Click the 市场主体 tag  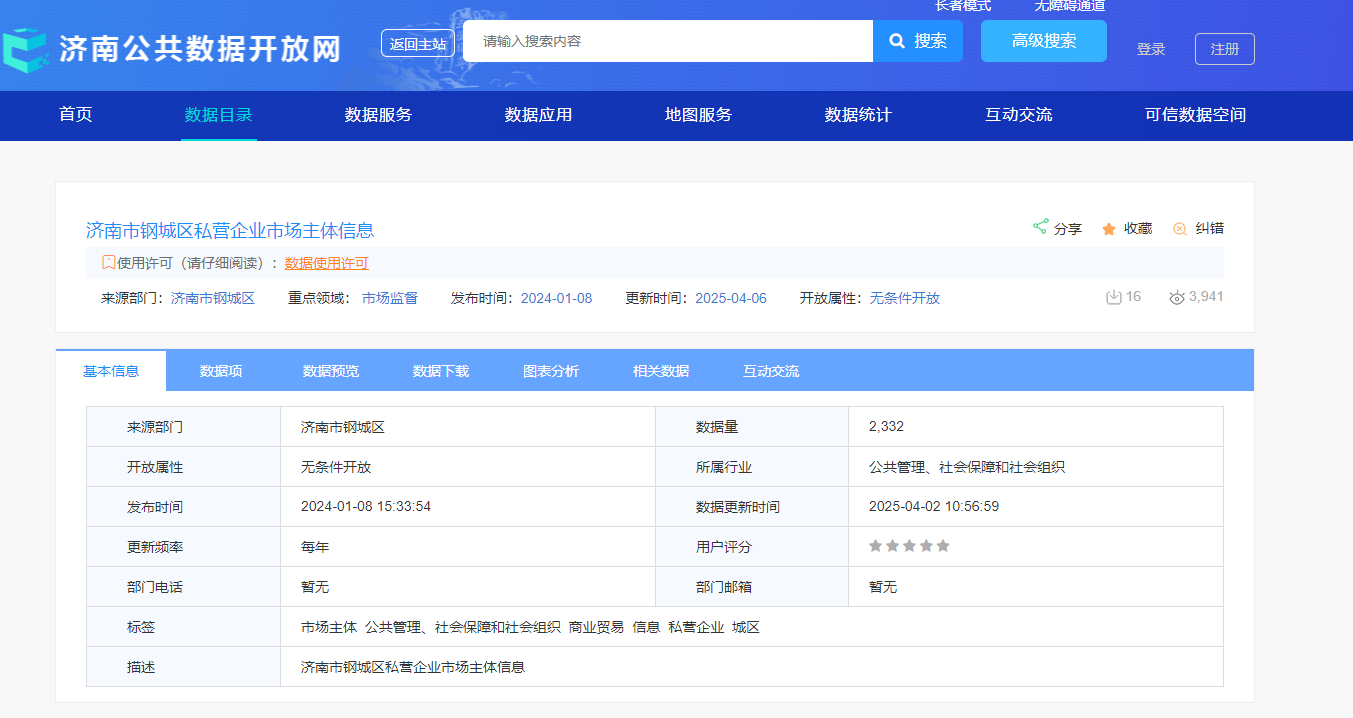329,627
